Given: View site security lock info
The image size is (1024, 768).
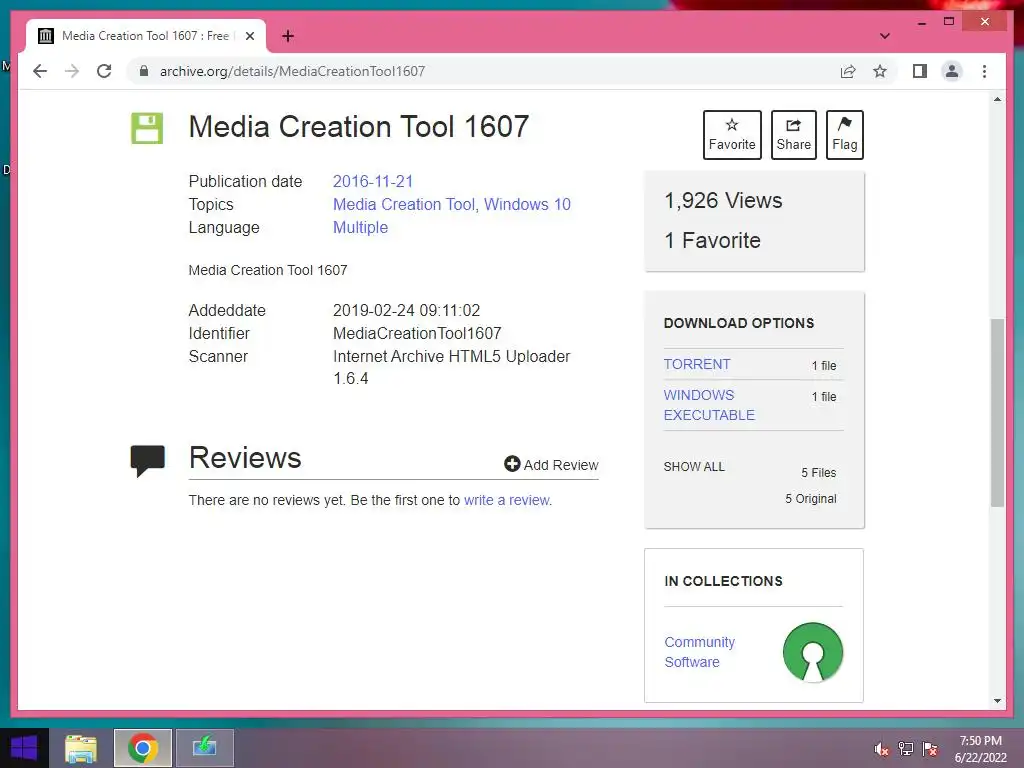Looking at the screenshot, I should tap(144, 71).
